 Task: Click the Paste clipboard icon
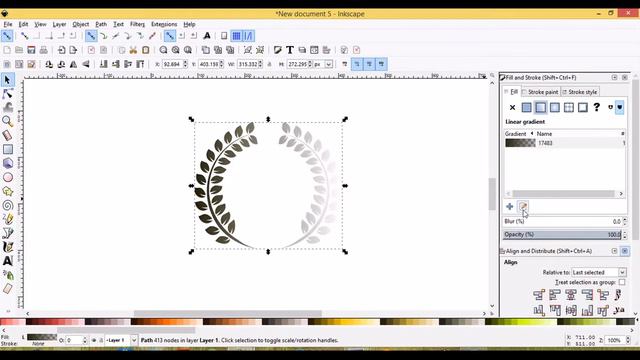tap(145, 50)
